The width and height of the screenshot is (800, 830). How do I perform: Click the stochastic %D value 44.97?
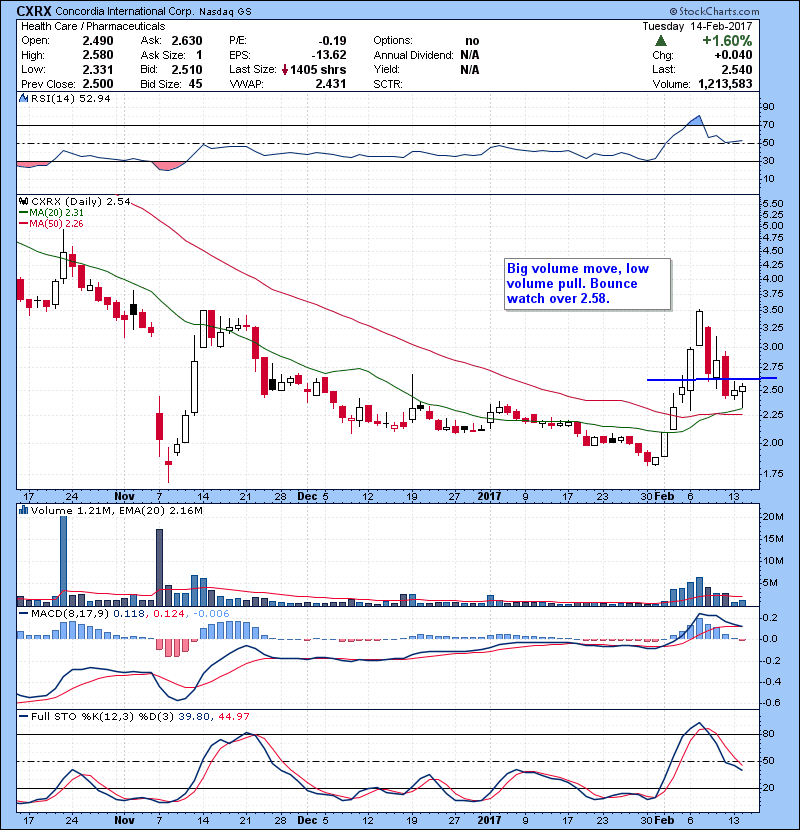coord(233,716)
